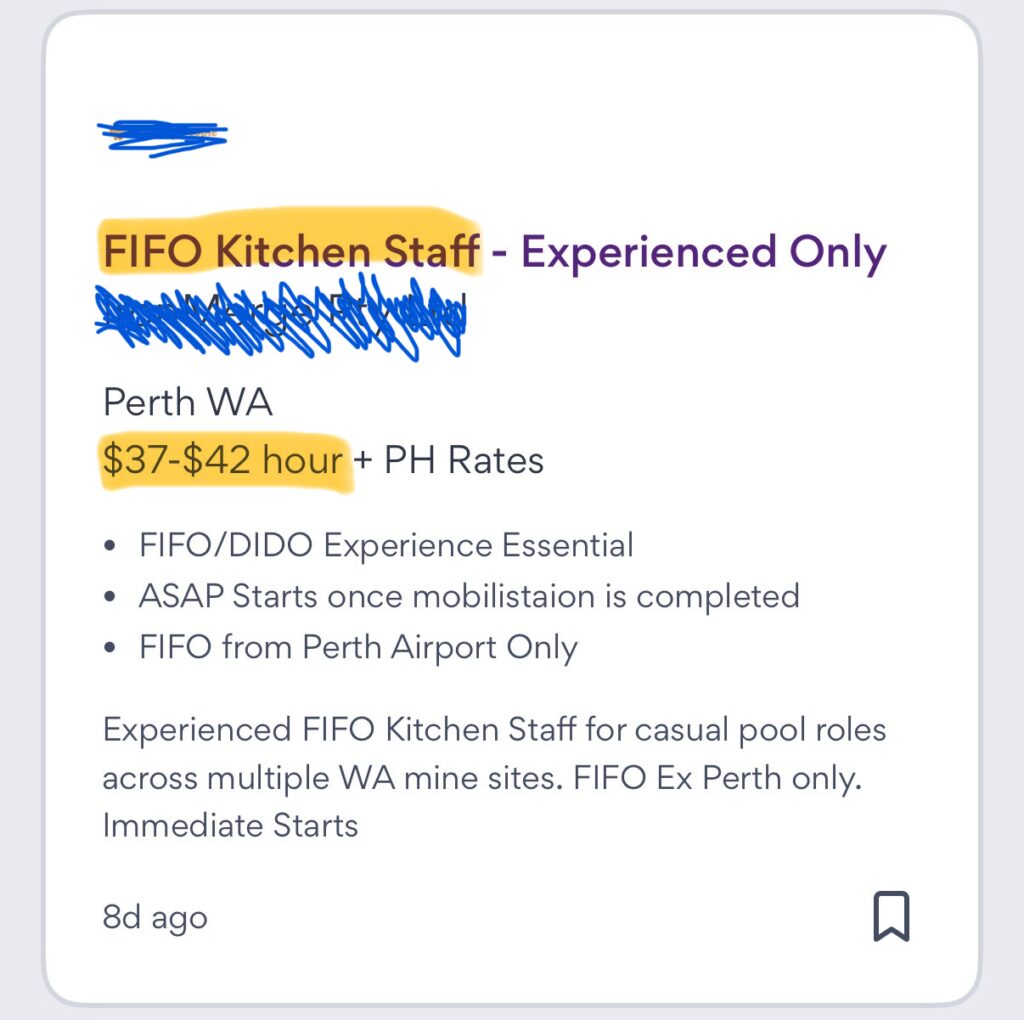This screenshot has height=1020, width=1024.
Task: Click the scribbled-out company logo at top
Action: click(x=162, y=135)
